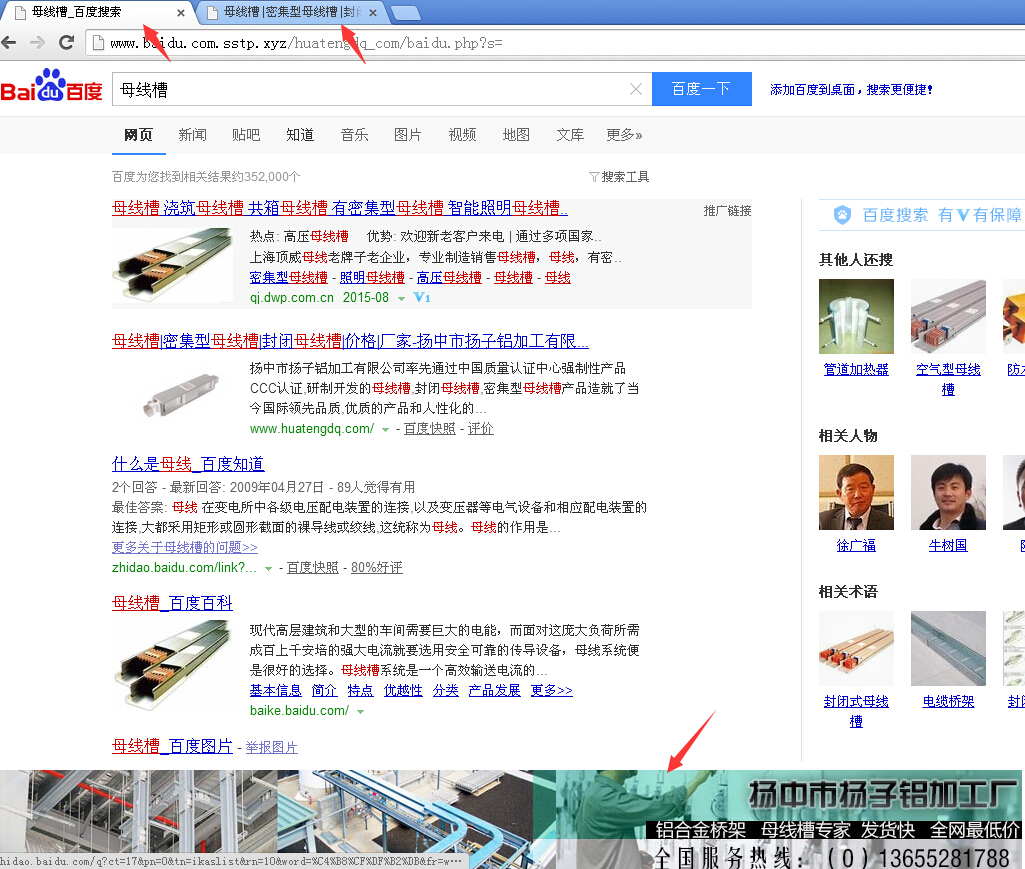Viewport: 1025px width, 869px height.
Task: Expand dropdown arrow beside baike.baidu.com
Action: pos(360,711)
